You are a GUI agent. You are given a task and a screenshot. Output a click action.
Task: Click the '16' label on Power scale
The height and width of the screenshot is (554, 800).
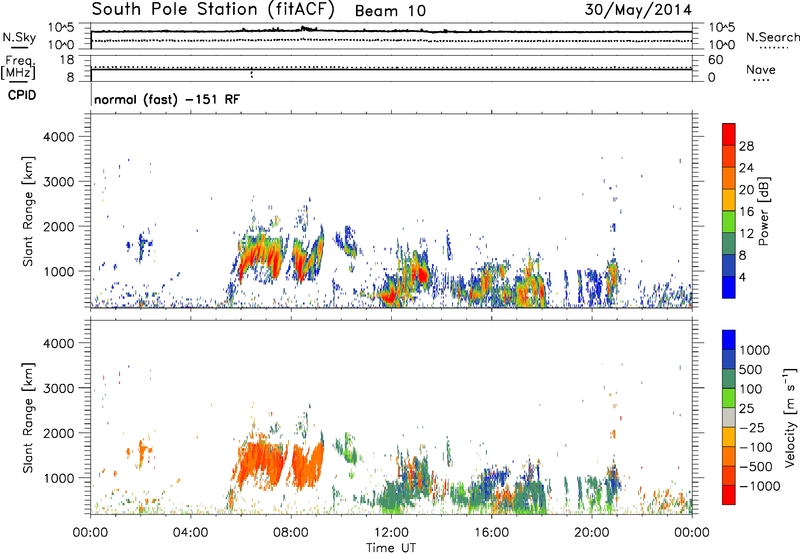746,211
